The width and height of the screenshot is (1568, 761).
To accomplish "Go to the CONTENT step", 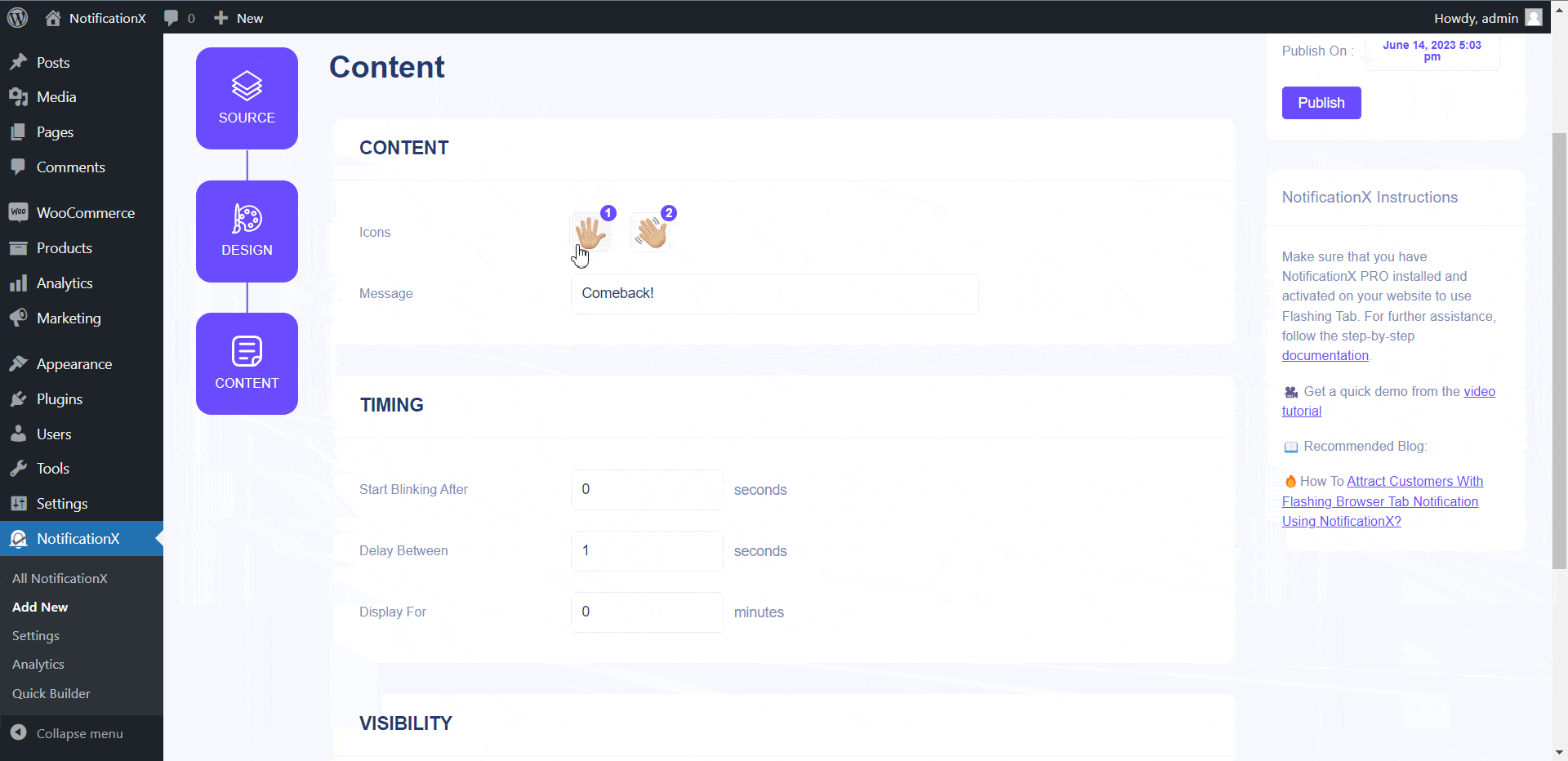I will [247, 363].
